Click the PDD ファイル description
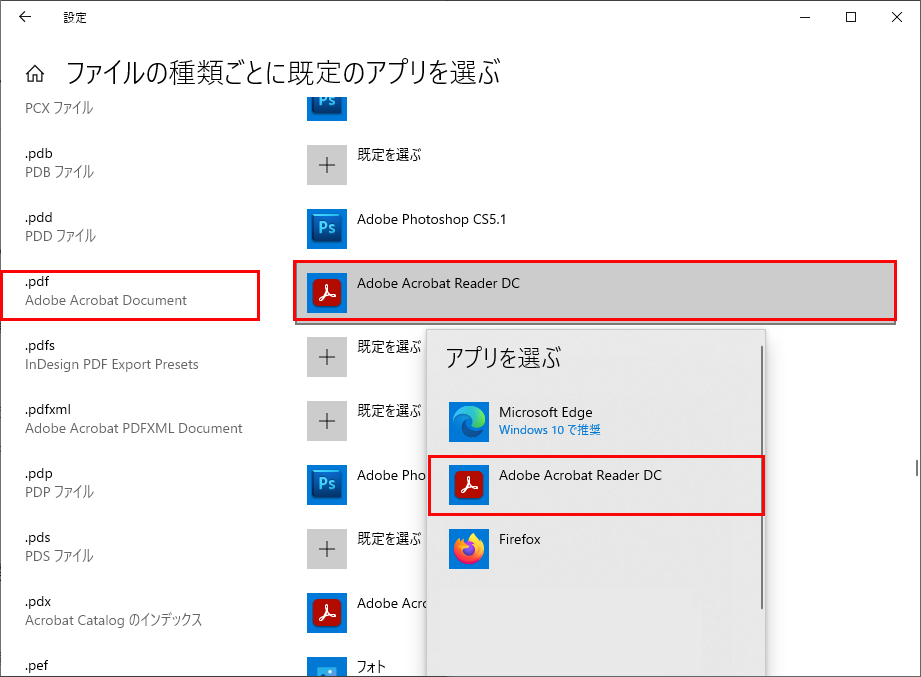Image resolution: width=921 pixels, height=677 pixels. click(60, 237)
